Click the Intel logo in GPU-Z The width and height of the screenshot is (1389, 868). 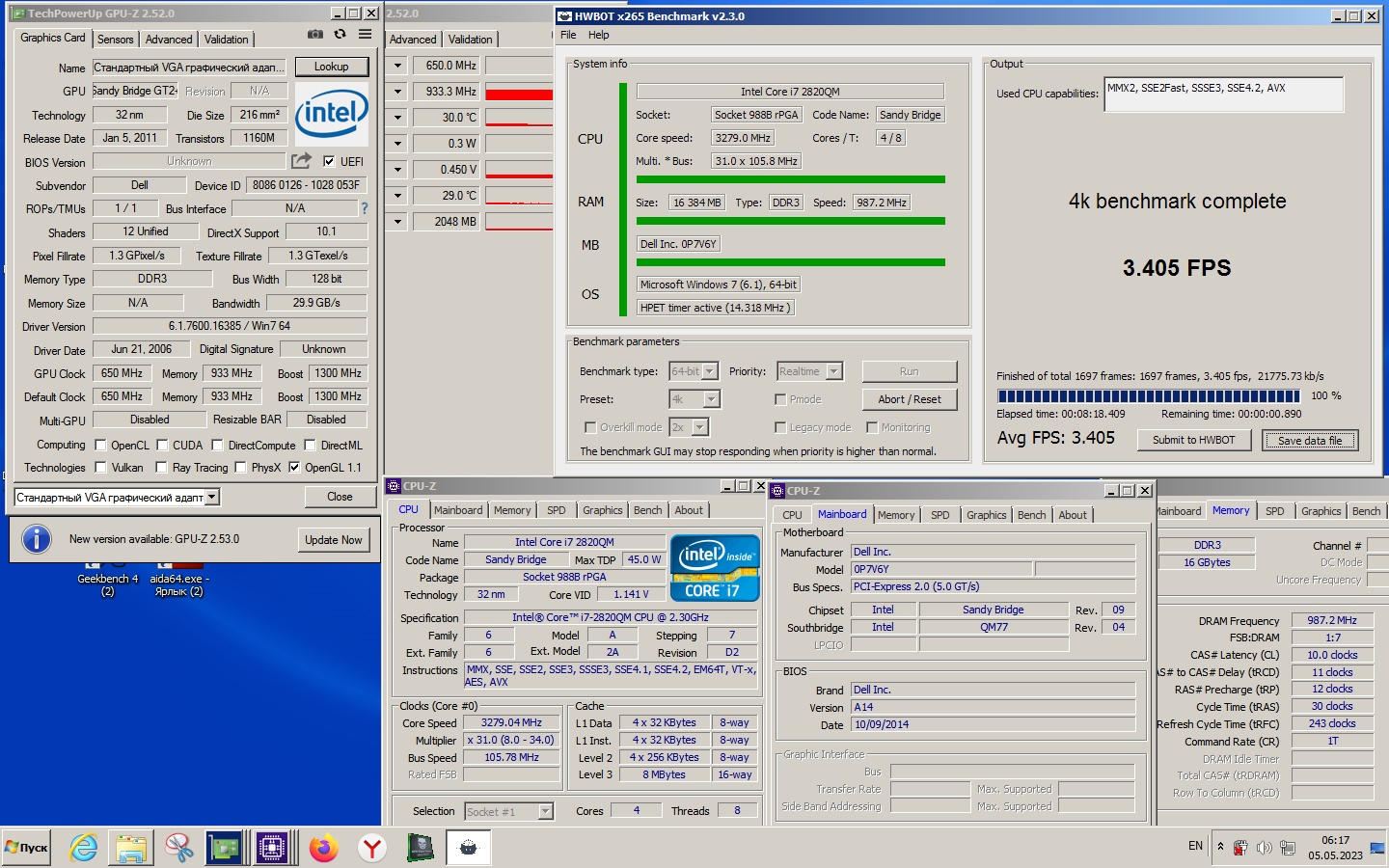[x=332, y=114]
